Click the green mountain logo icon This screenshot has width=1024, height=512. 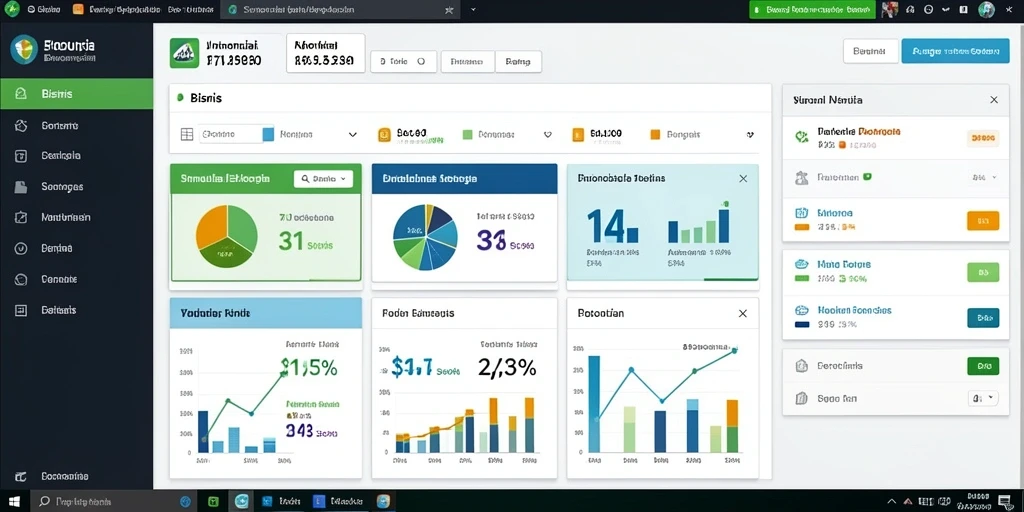(184, 53)
